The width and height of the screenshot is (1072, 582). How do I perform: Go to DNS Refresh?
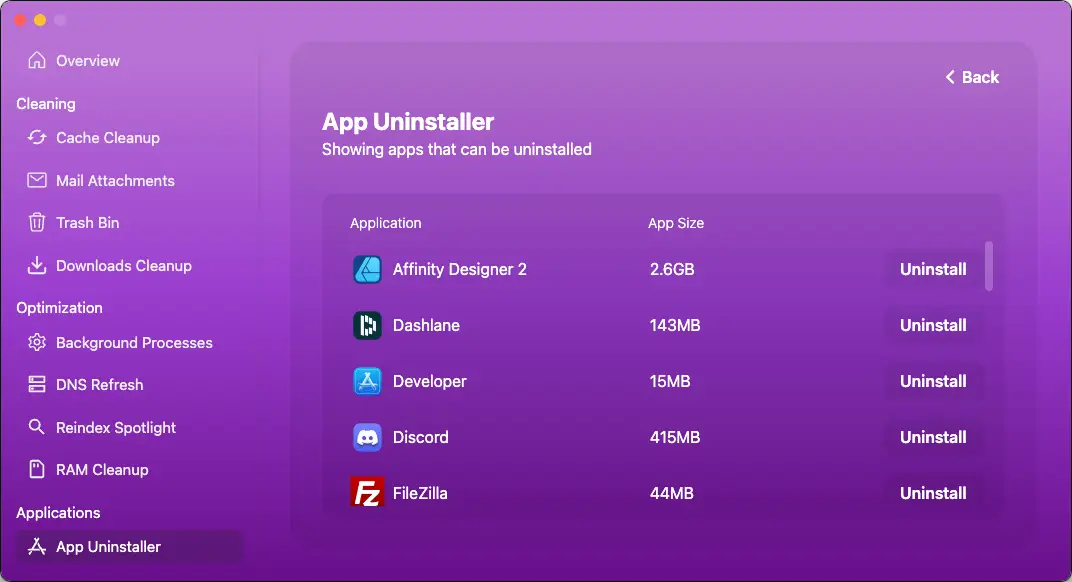(99, 385)
